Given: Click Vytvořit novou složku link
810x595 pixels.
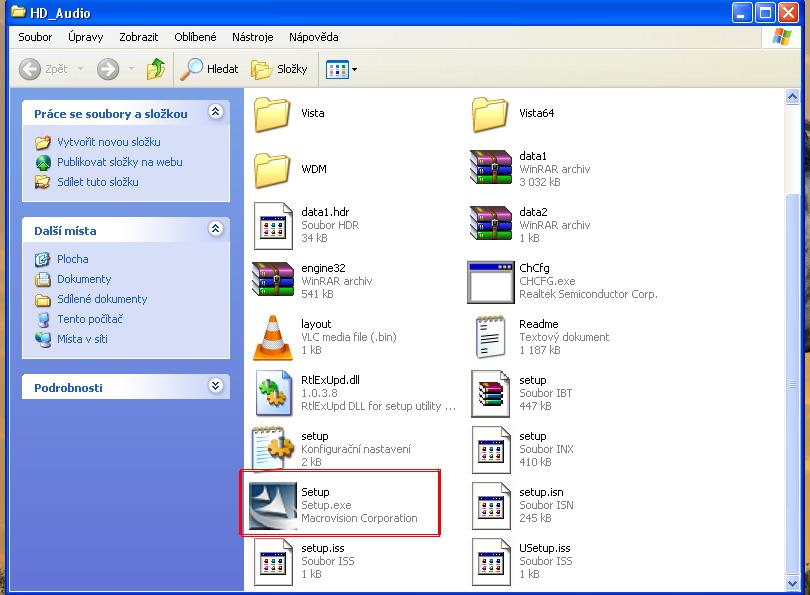Looking at the screenshot, I should click(x=108, y=142).
